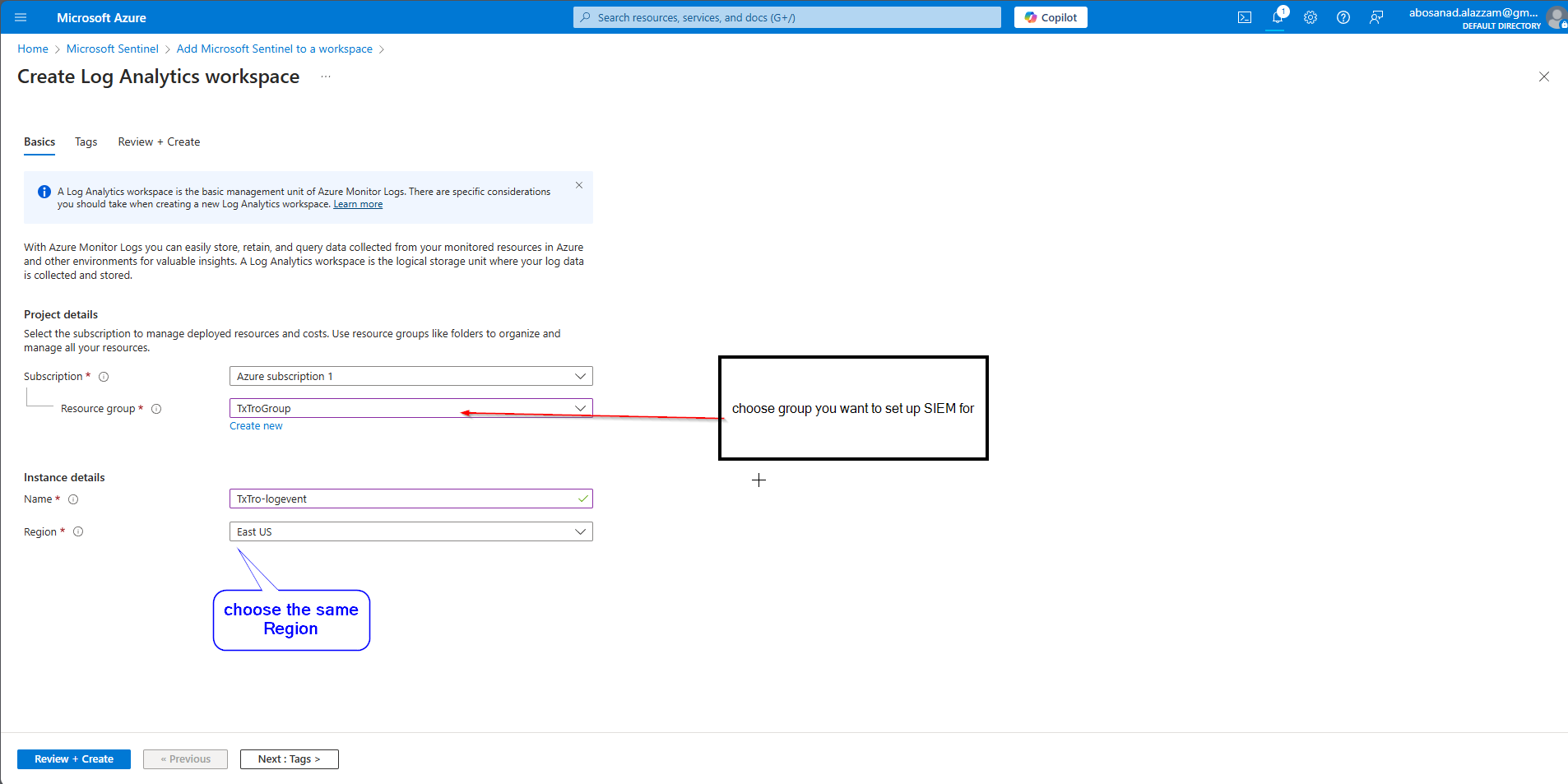Click the info icon beside Region

pyautogui.click(x=78, y=531)
